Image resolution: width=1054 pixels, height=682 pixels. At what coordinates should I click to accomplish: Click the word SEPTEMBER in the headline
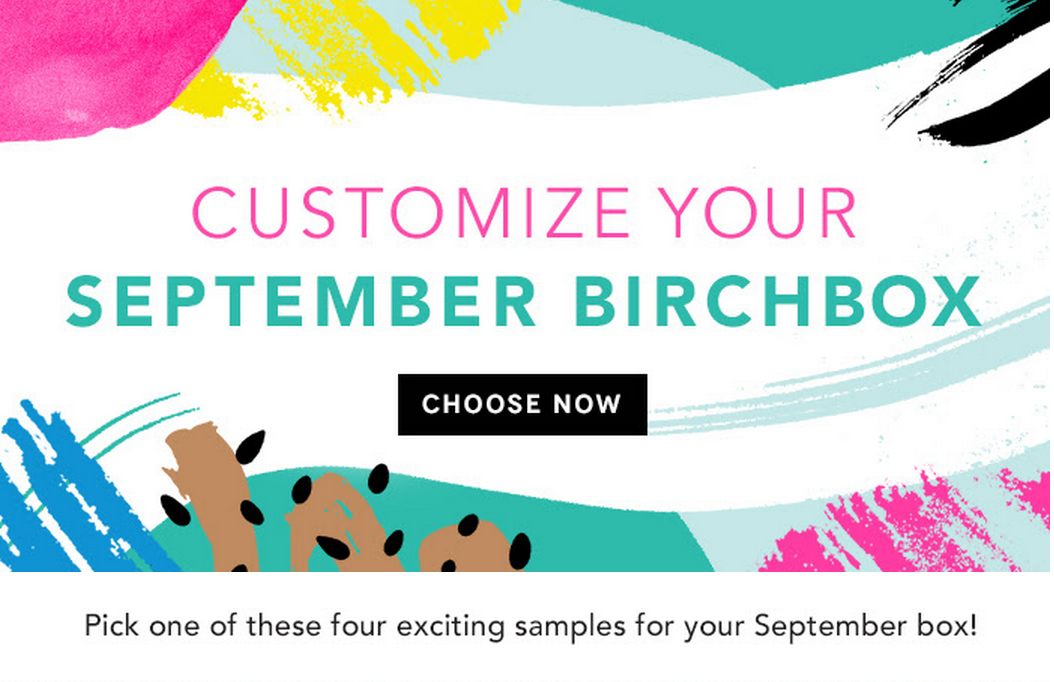[301, 300]
